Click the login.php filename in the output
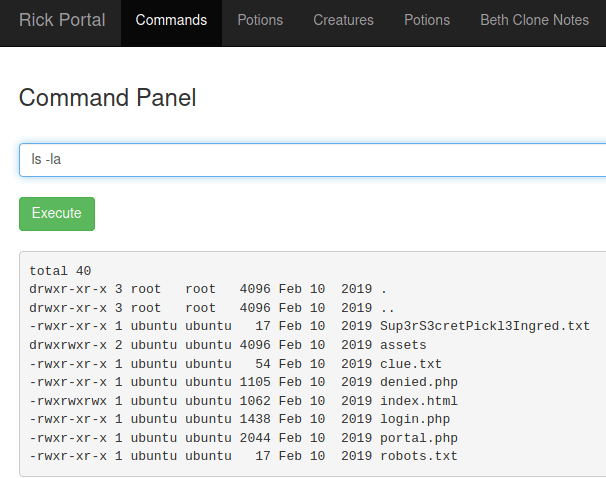Image resolution: width=606 pixels, height=478 pixels. (415, 419)
